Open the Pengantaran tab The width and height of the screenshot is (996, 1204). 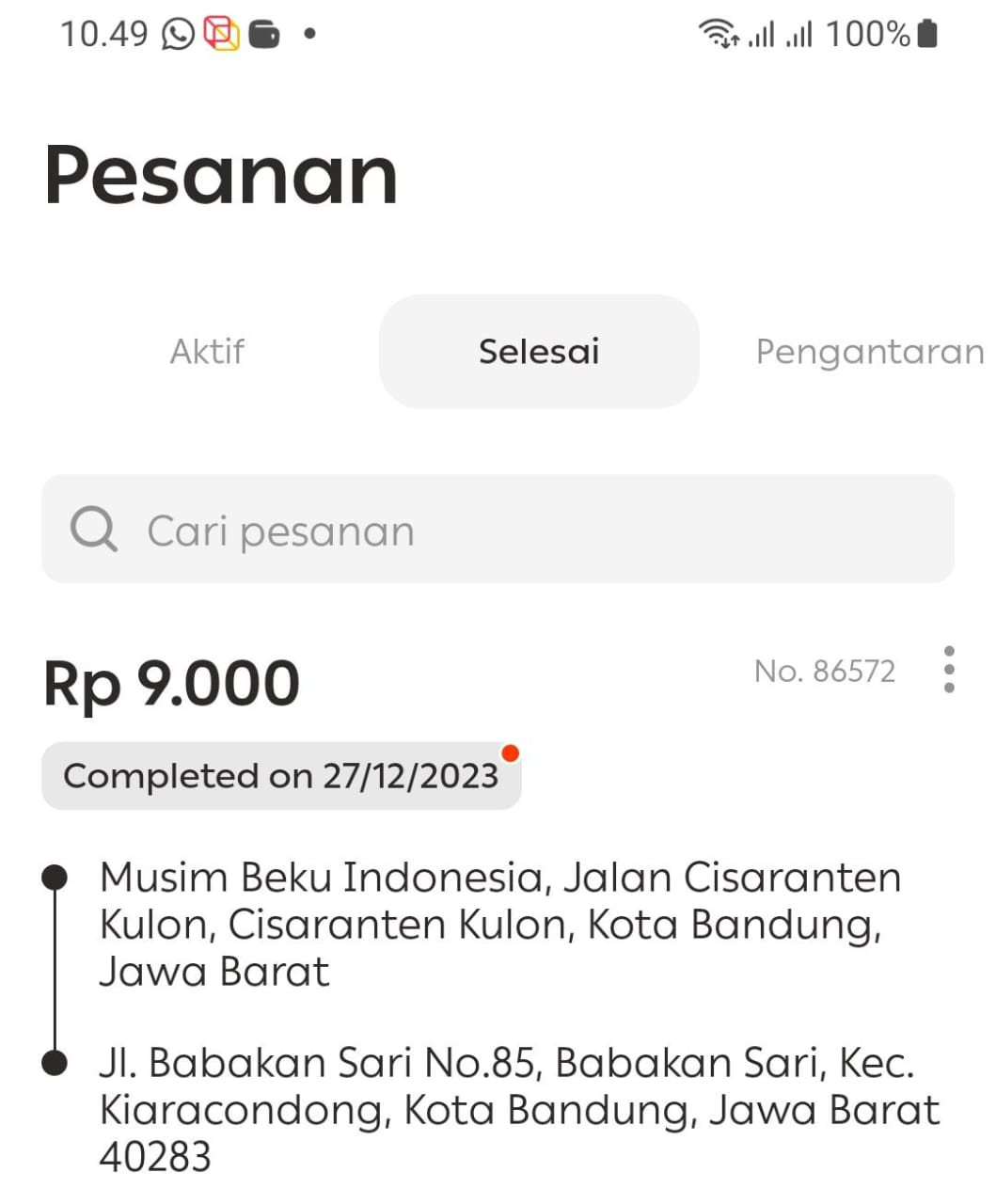tap(869, 352)
